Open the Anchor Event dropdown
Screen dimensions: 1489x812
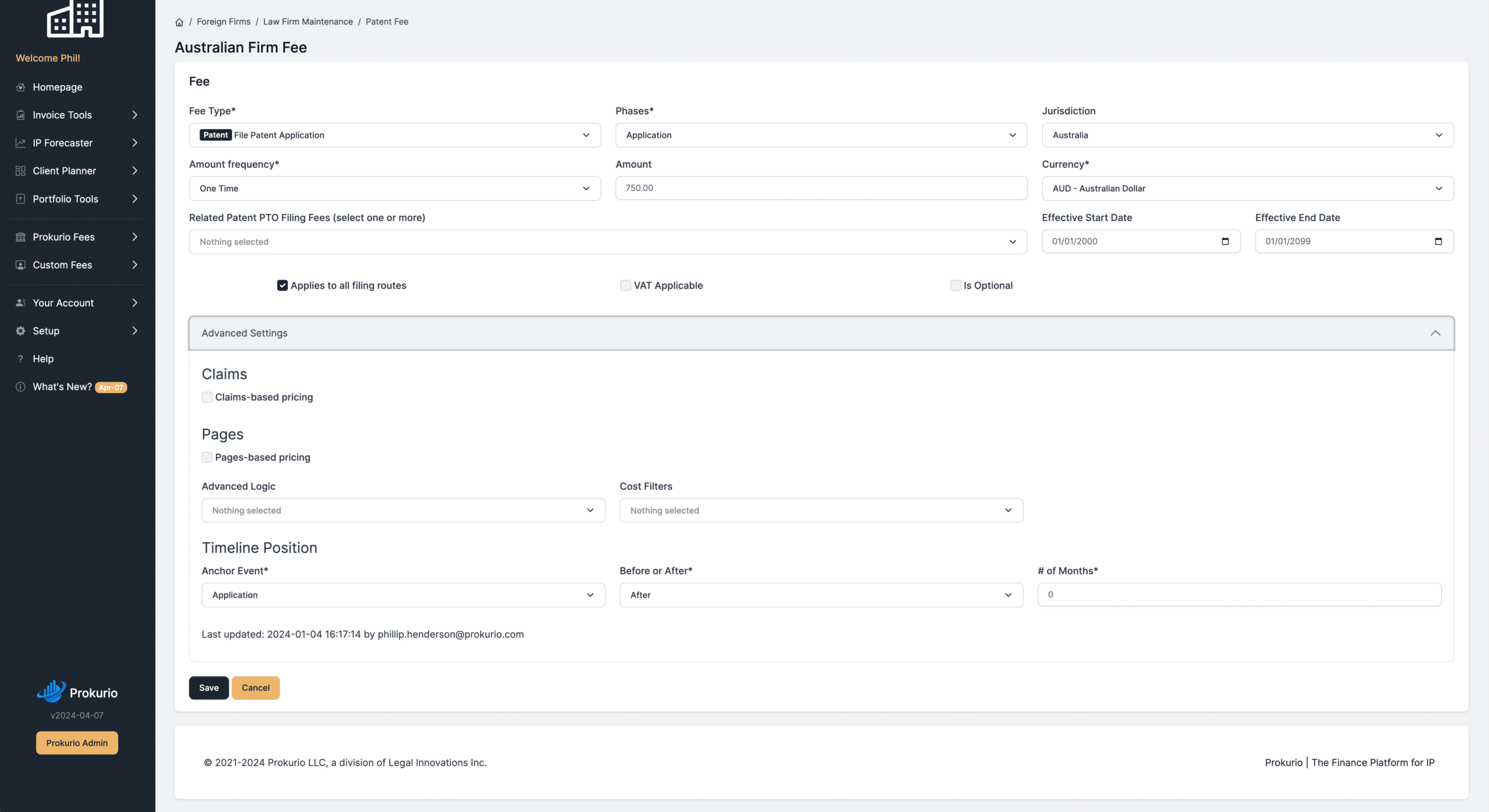[403, 595]
